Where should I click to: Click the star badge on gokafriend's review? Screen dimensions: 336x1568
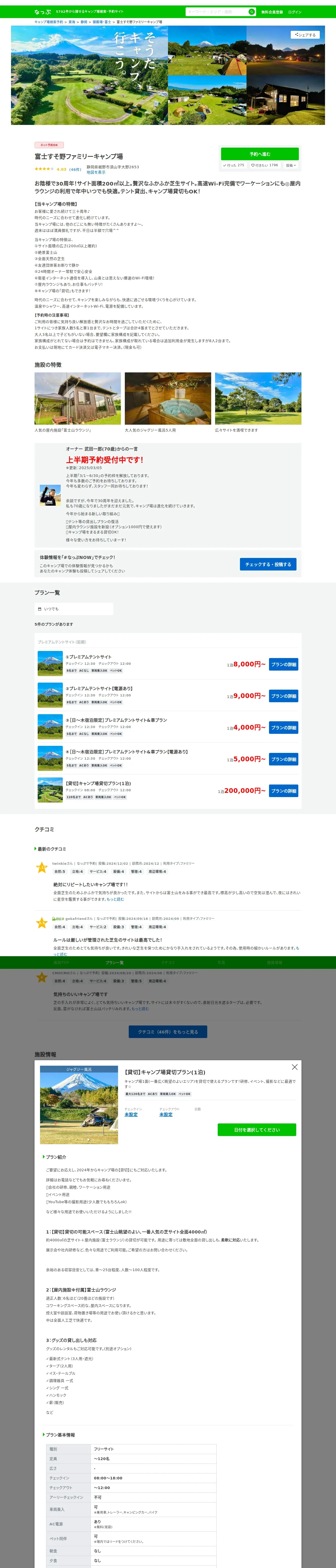tap(41, 923)
